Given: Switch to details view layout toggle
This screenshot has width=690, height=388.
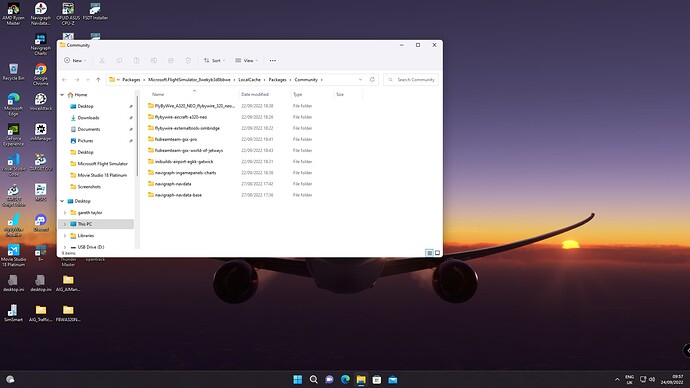Looking at the screenshot, I should pos(429,253).
